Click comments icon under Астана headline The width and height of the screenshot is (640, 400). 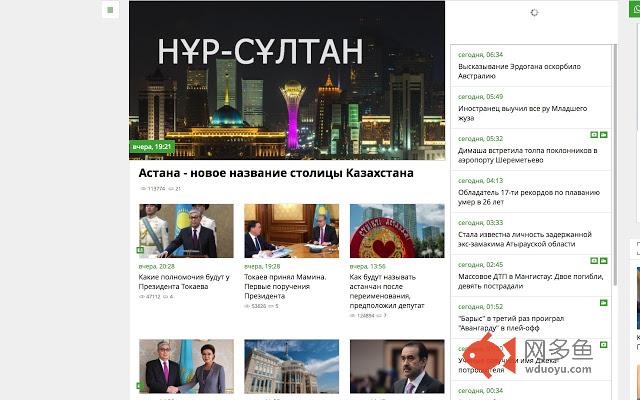click(x=171, y=189)
